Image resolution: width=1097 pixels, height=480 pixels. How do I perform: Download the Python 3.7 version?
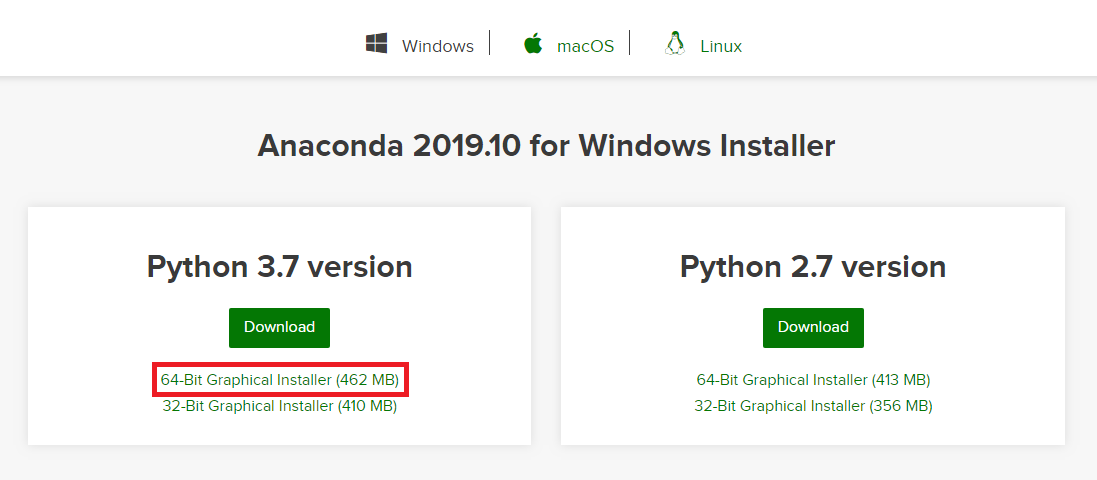coord(279,327)
